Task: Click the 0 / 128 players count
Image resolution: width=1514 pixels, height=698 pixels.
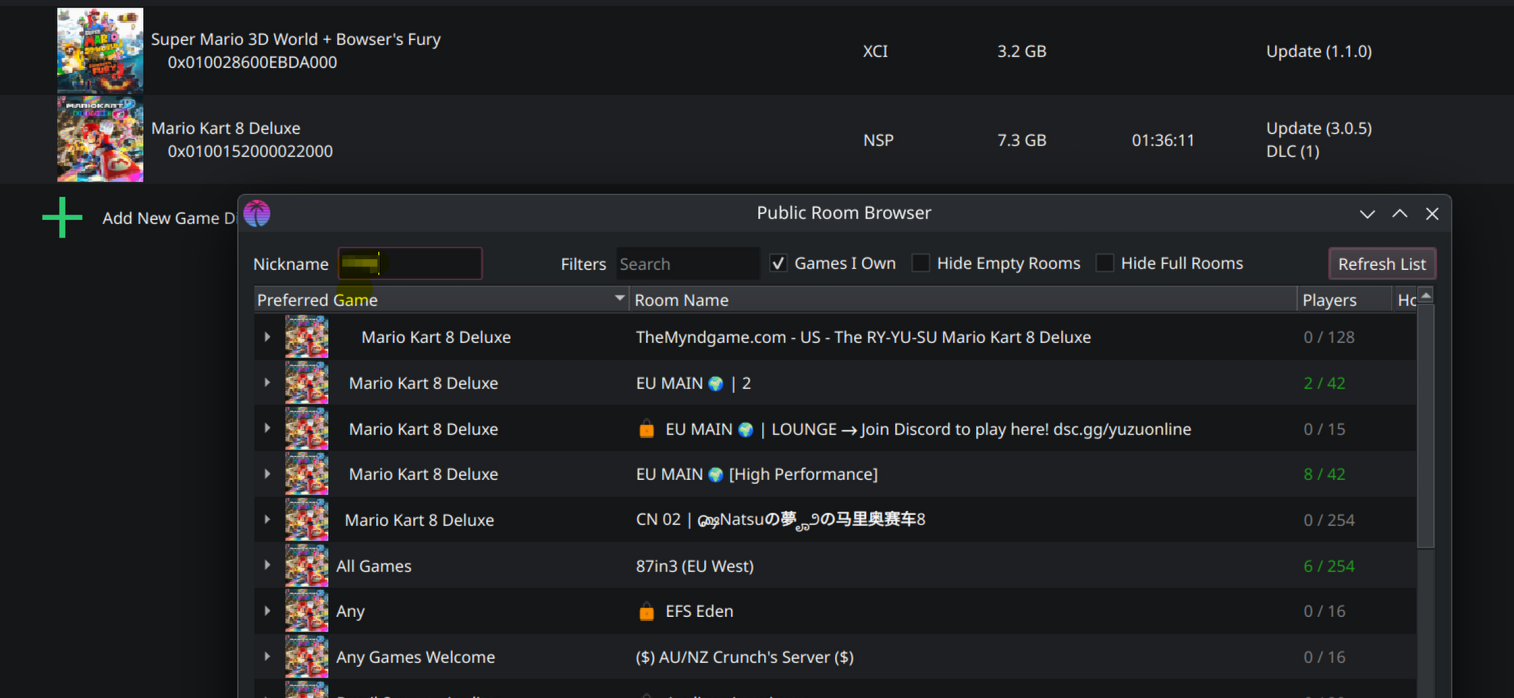Action: click(x=1329, y=337)
